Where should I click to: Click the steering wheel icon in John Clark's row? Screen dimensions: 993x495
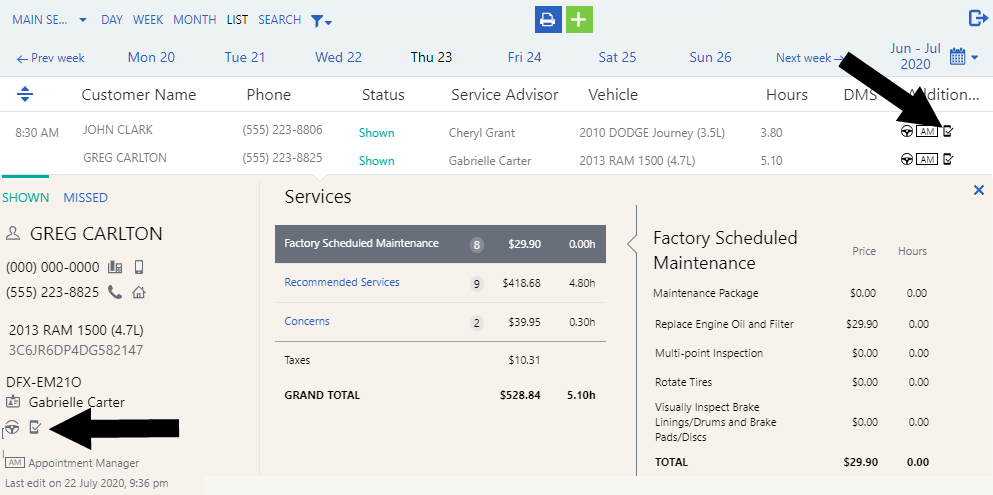click(x=906, y=131)
